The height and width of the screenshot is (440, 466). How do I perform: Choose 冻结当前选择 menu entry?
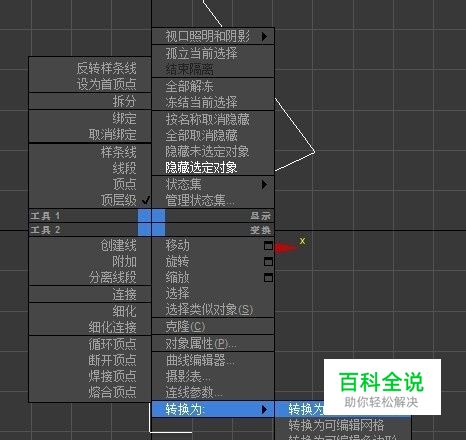(201, 102)
